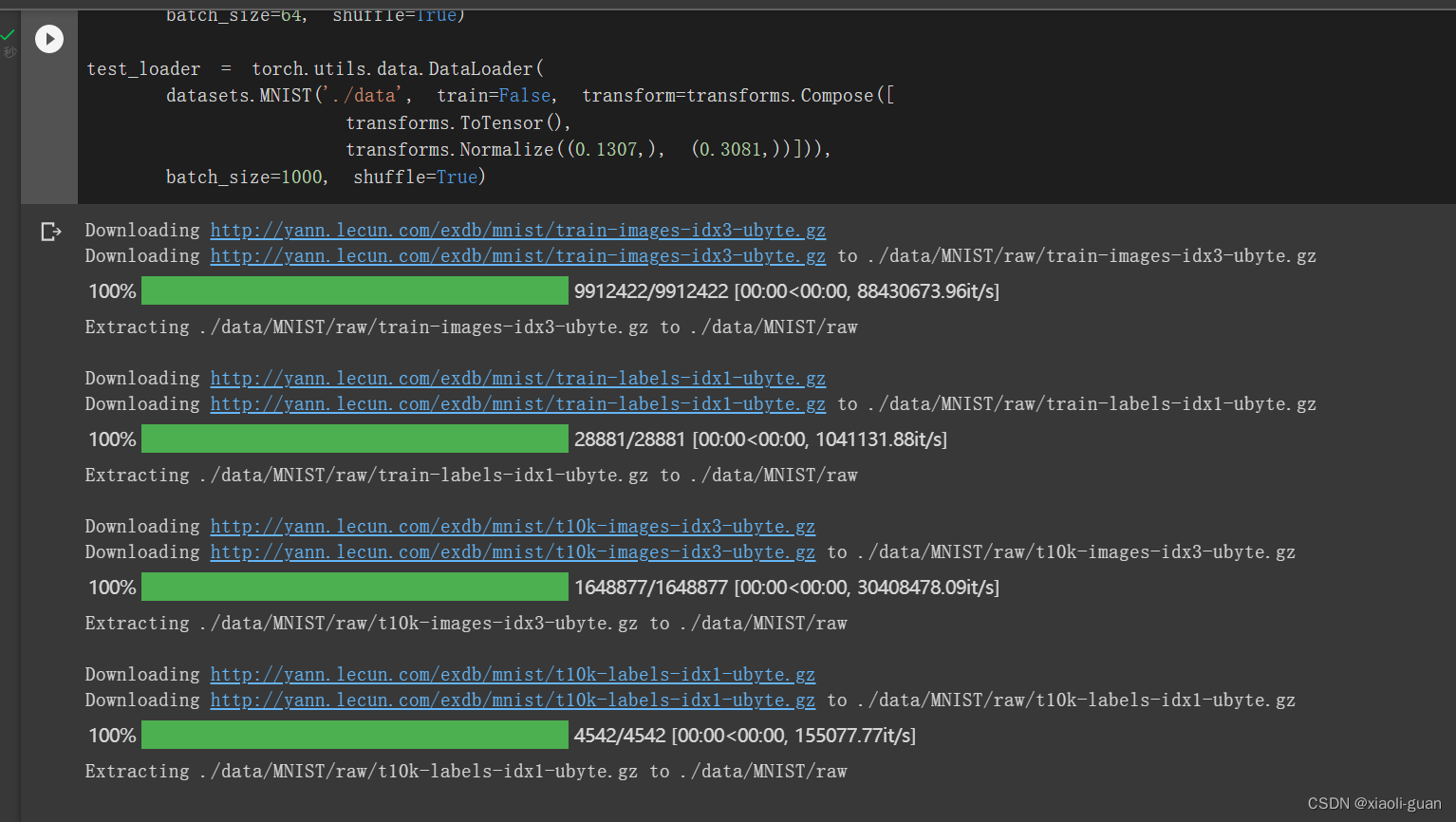Viewport: 1456px width, 822px height.
Task: Click '1041131.88it/s' download rate text
Action: tap(878, 439)
